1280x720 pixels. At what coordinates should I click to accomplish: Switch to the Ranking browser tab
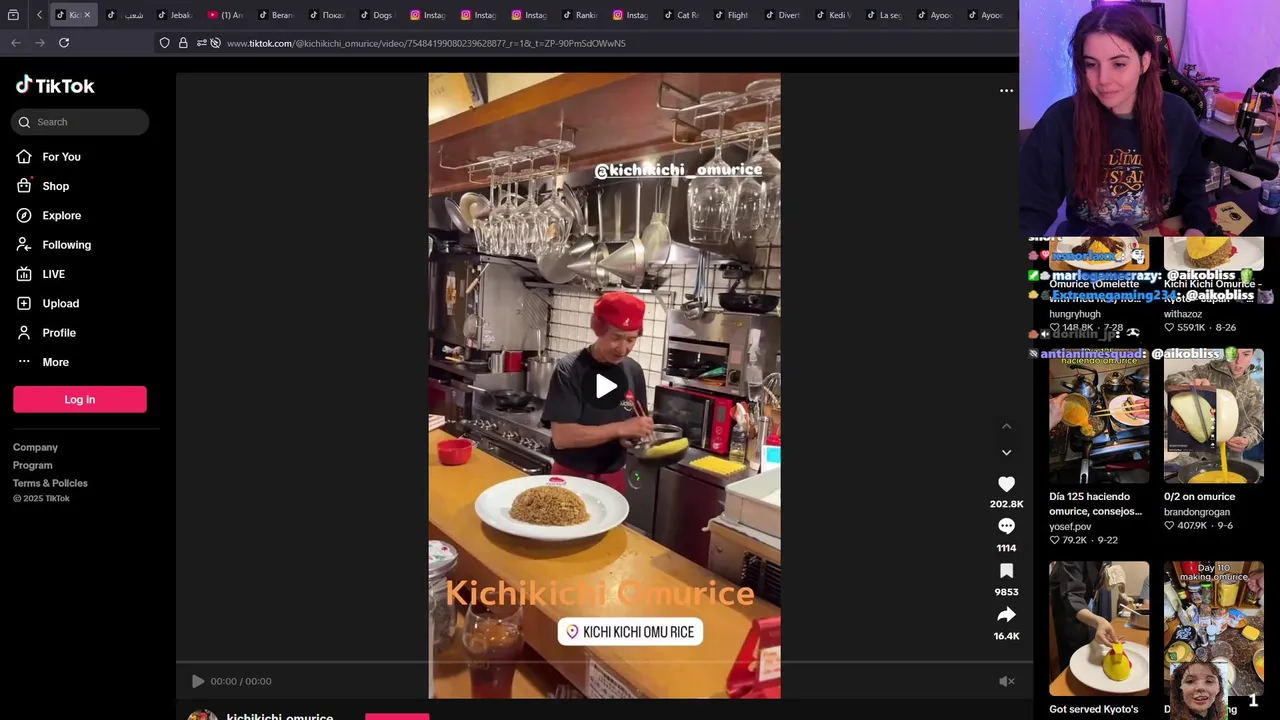580,15
